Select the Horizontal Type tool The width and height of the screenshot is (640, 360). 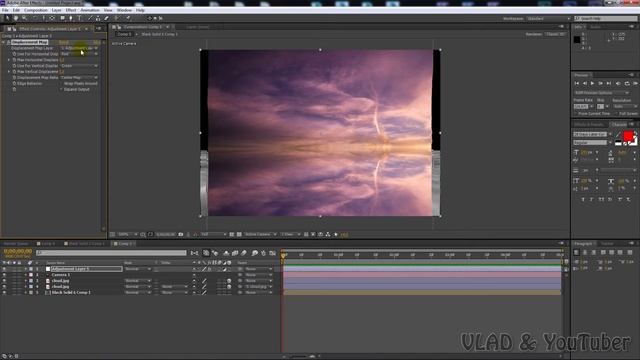pos(79,18)
